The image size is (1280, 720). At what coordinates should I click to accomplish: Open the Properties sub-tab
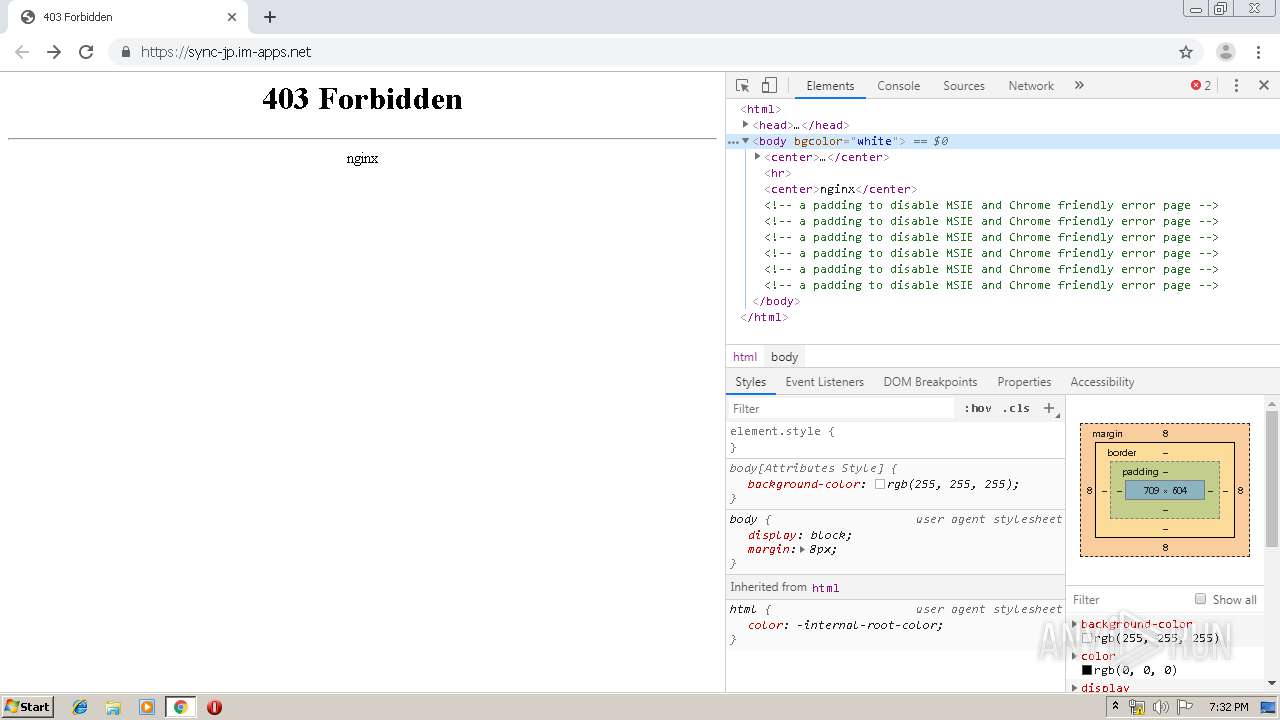coord(1024,382)
